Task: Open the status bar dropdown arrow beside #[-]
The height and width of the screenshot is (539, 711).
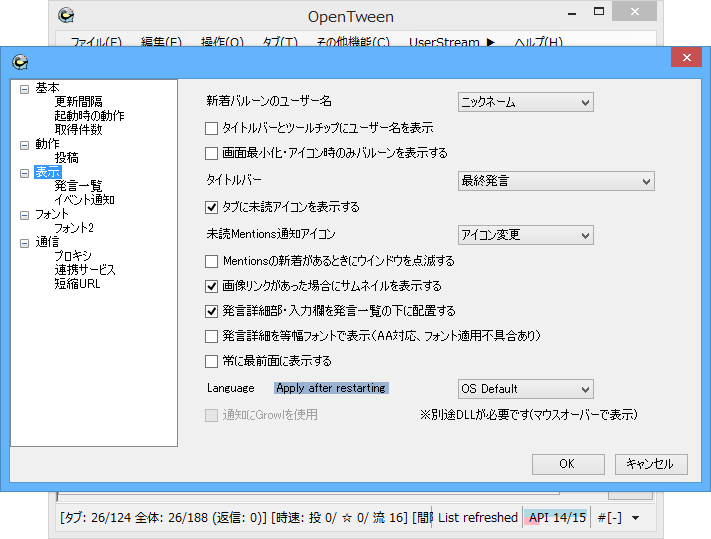Action: [x=636, y=518]
